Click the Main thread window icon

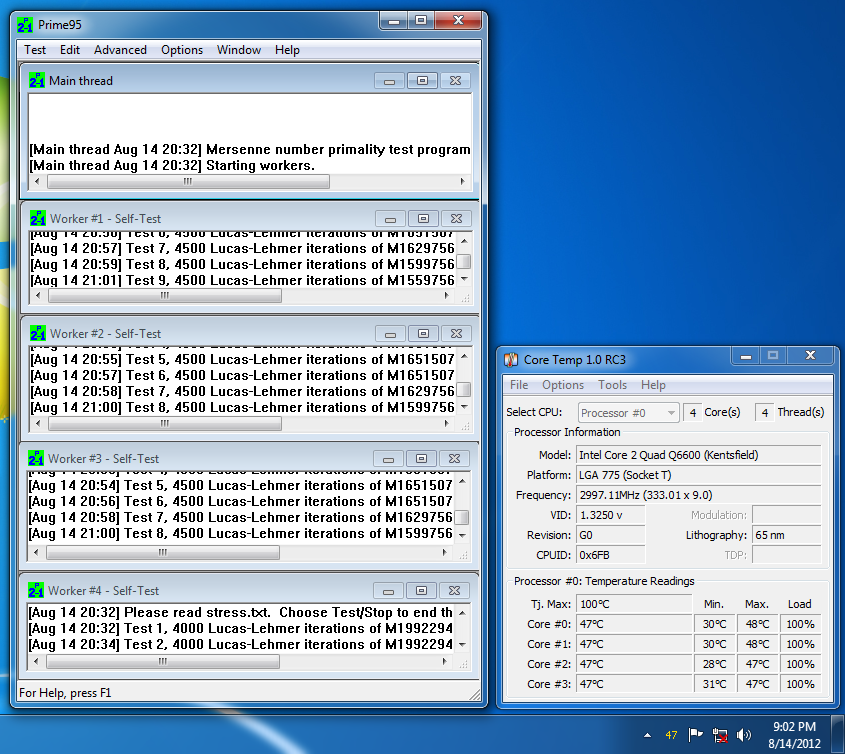37,80
